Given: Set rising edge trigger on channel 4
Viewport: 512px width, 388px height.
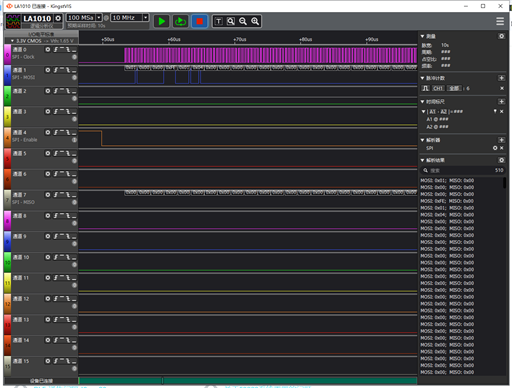Looking at the screenshot, I should (x=56, y=132).
